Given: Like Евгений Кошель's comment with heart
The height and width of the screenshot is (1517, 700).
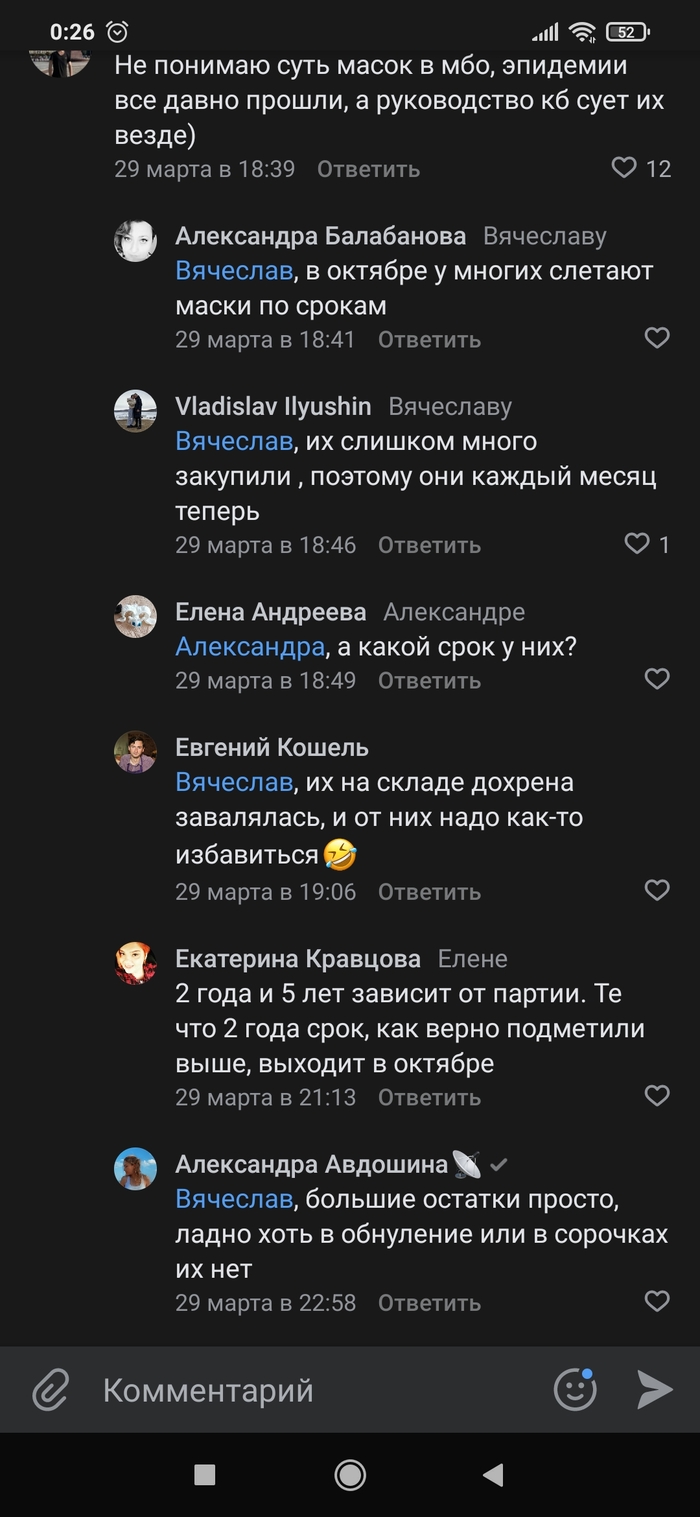Looking at the screenshot, I should click(x=657, y=890).
